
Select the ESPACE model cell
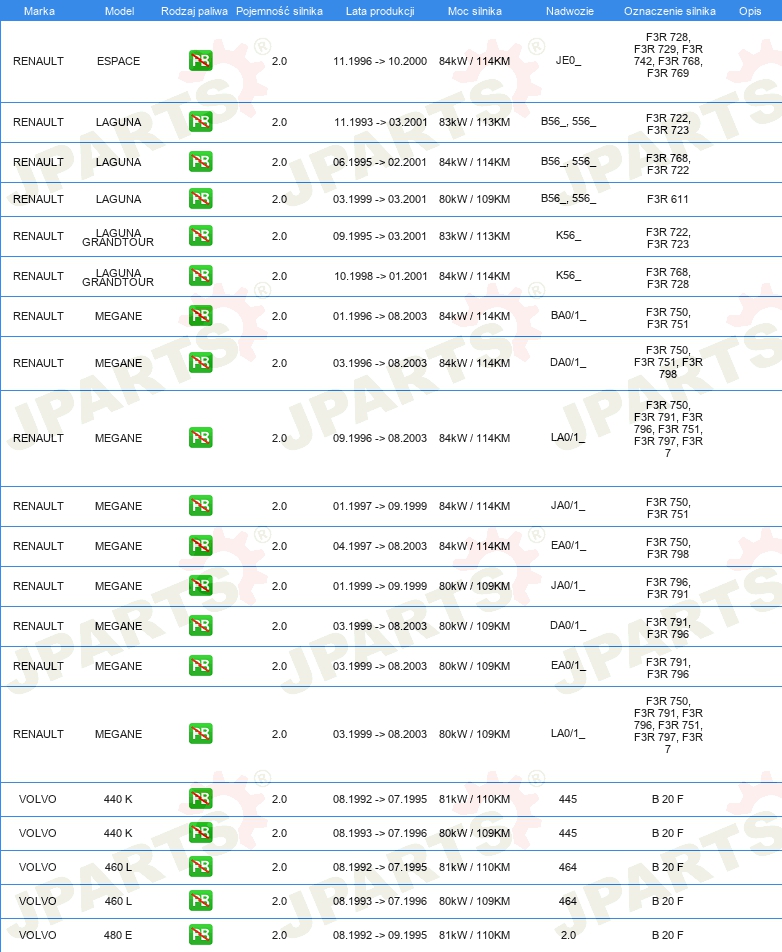click(x=118, y=61)
